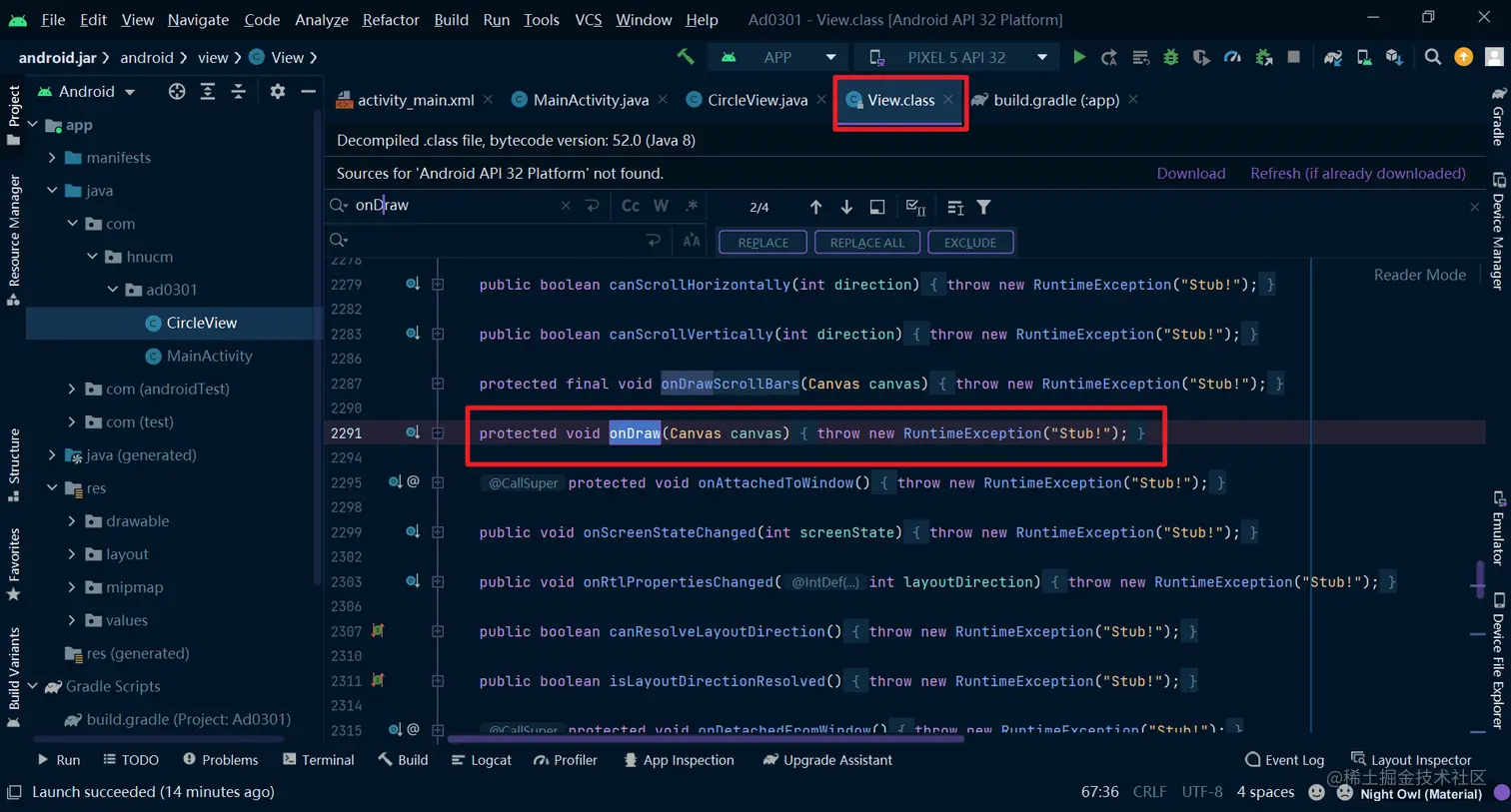Unfold the onDraw method at line 2291
The width and height of the screenshot is (1511, 812).
click(x=438, y=432)
